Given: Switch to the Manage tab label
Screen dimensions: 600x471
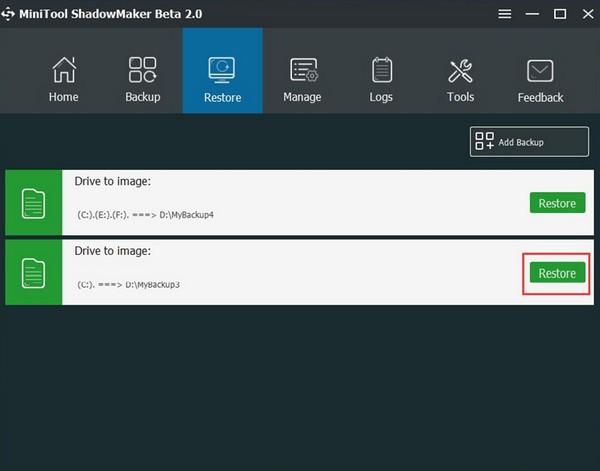Looking at the screenshot, I should (302, 97).
